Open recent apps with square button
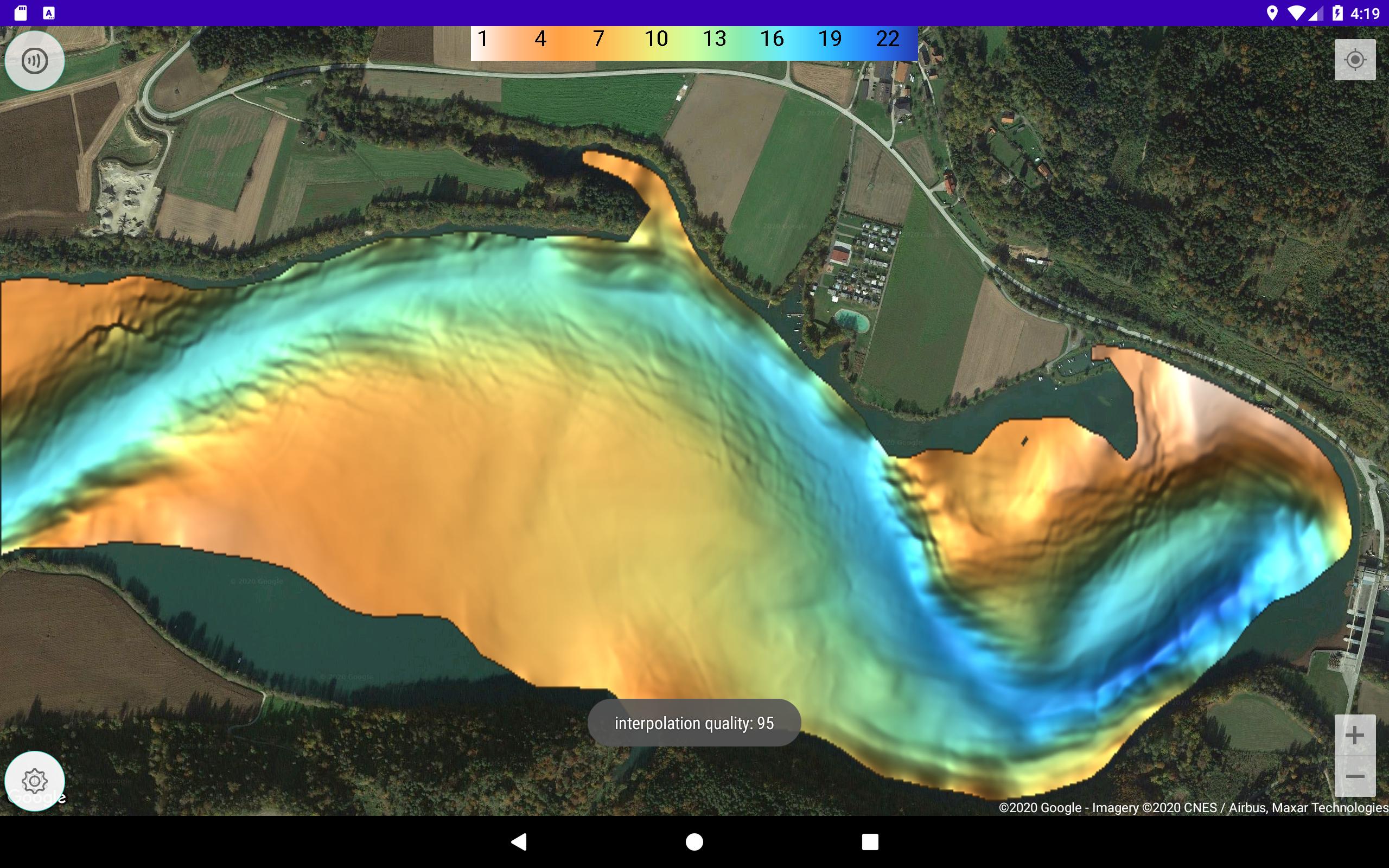 click(x=870, y=841)
